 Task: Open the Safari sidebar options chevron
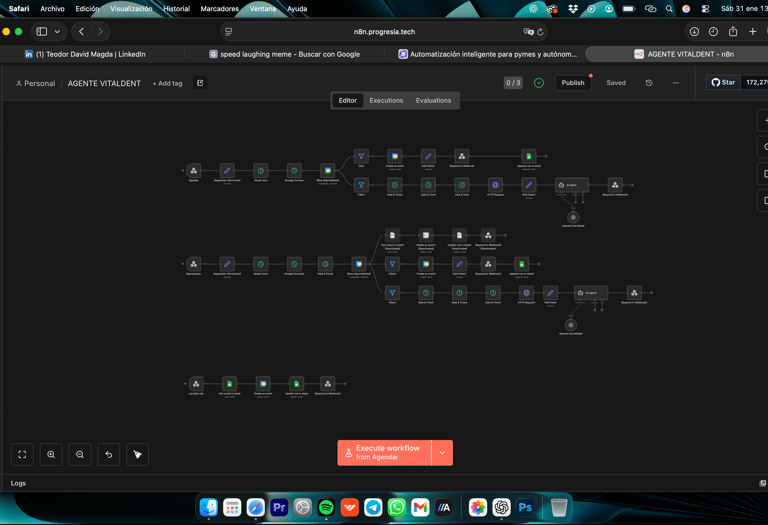point(57,31)
